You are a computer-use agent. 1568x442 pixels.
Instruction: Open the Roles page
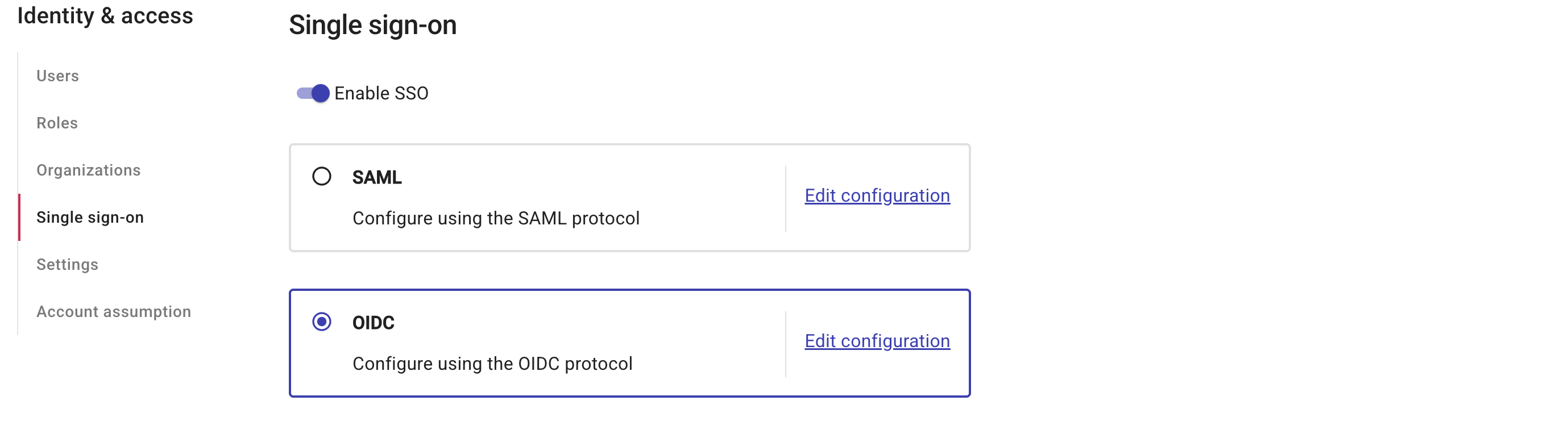(57, 123)
